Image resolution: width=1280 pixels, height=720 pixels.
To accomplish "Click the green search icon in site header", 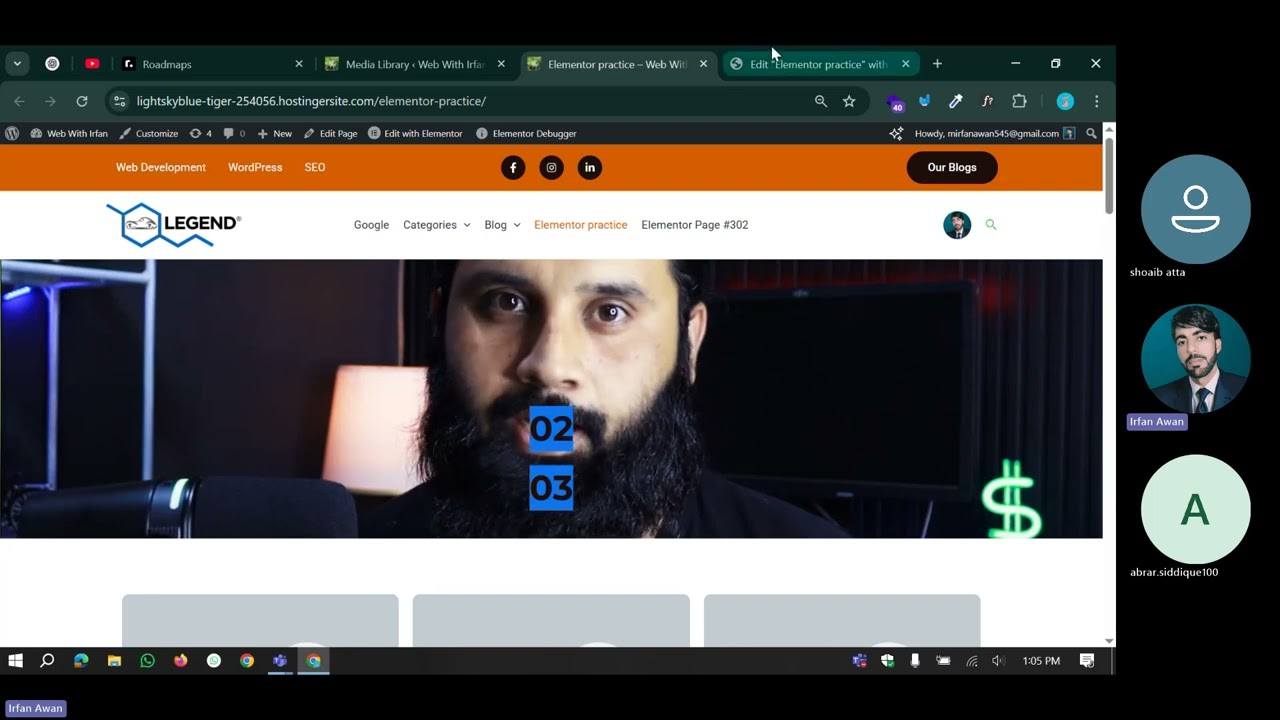I will pyautogui.click(x=991, y=225).
